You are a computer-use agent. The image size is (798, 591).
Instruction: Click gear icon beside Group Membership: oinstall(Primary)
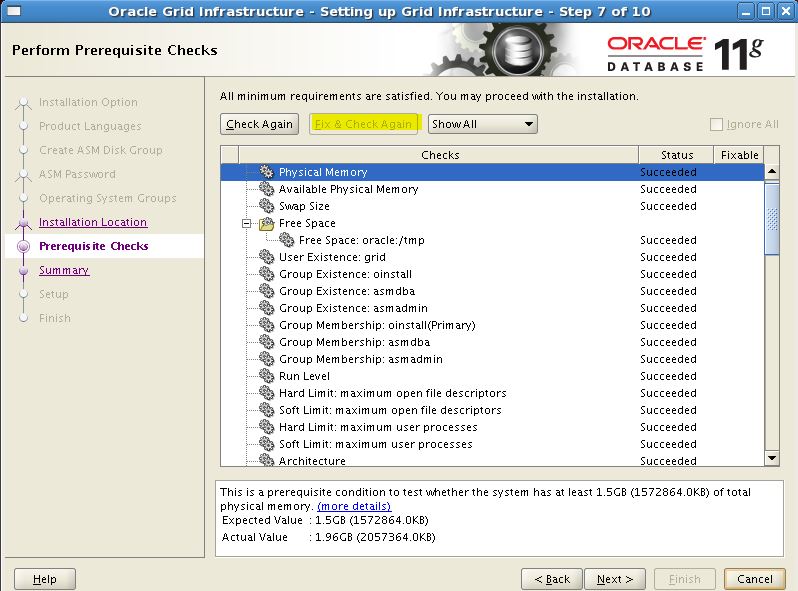point(266,325)
